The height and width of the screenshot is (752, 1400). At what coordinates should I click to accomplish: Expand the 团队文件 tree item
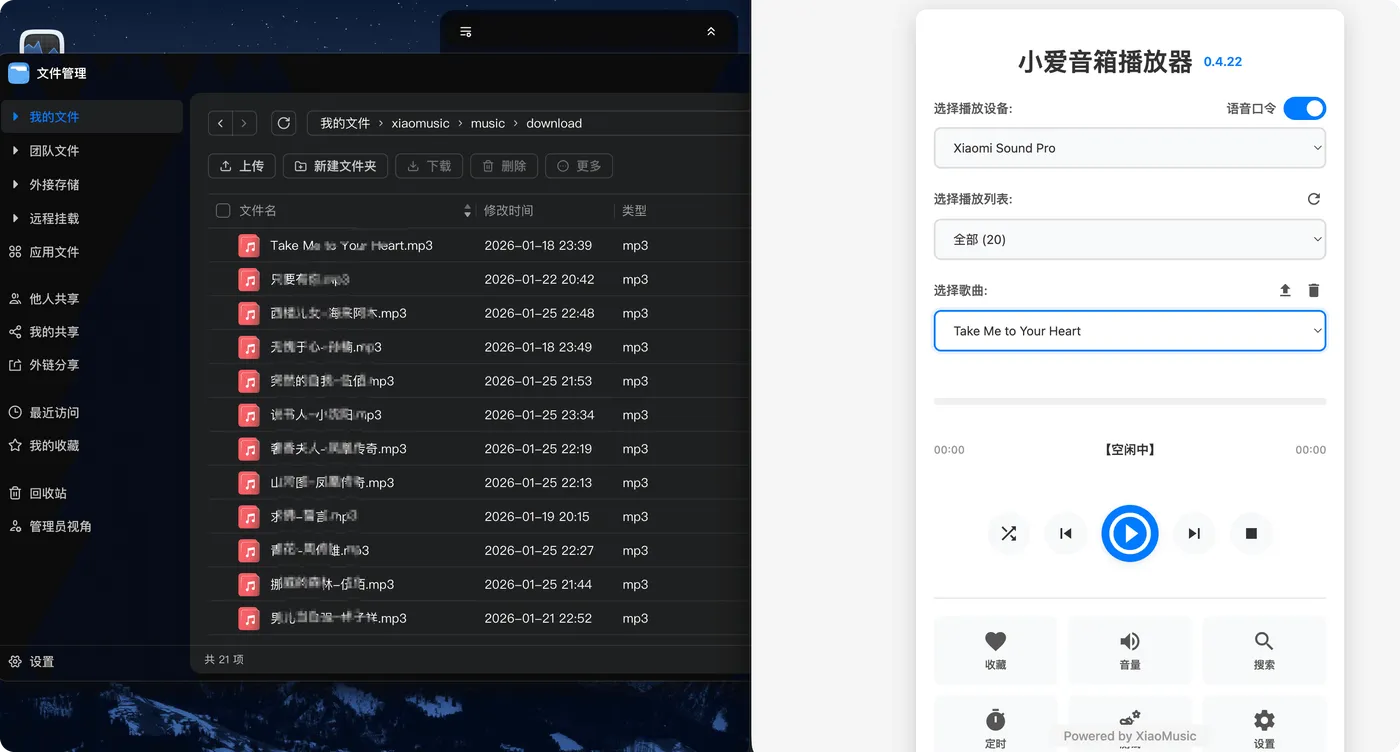click(x=15, y=151)
